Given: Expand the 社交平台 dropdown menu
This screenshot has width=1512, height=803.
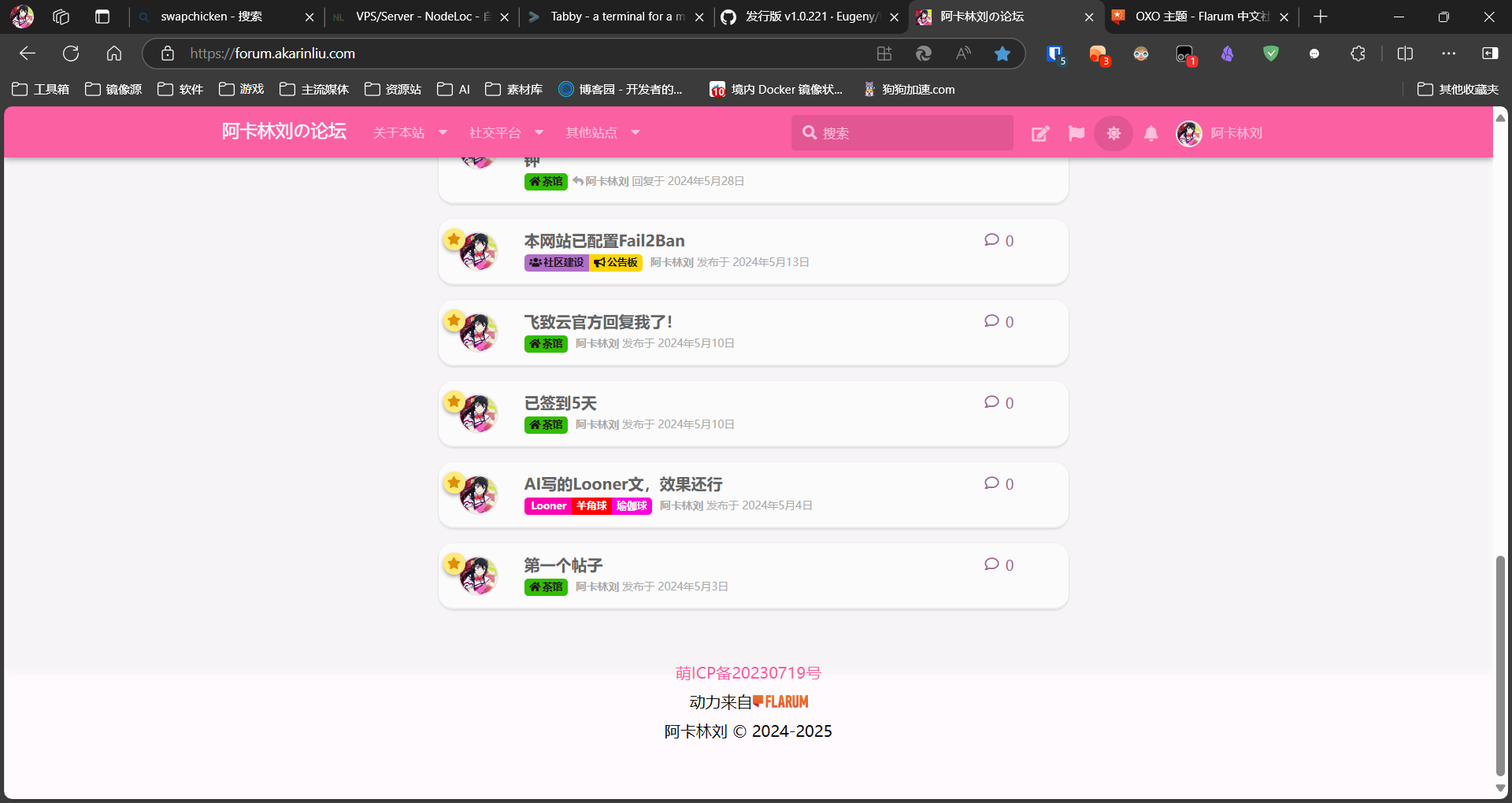Looking at the screenshot, I should [x=506, y=133].
